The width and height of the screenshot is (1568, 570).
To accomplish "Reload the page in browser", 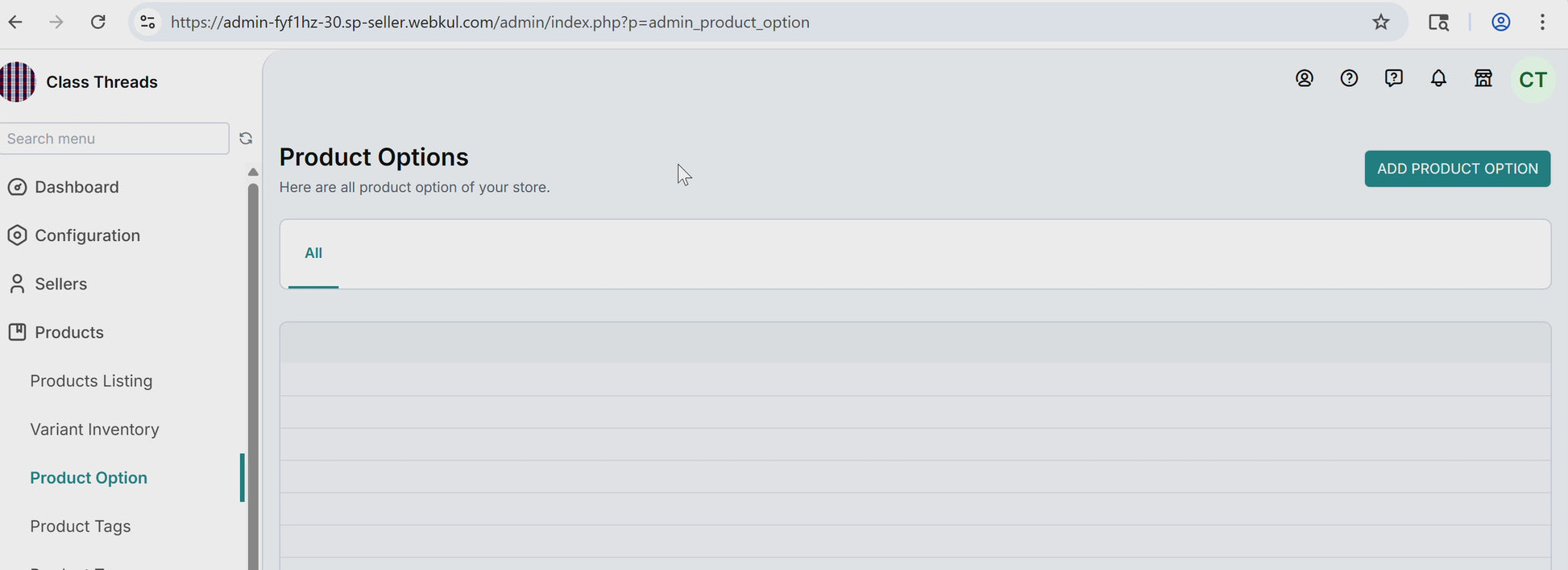I will coord(98,22).
